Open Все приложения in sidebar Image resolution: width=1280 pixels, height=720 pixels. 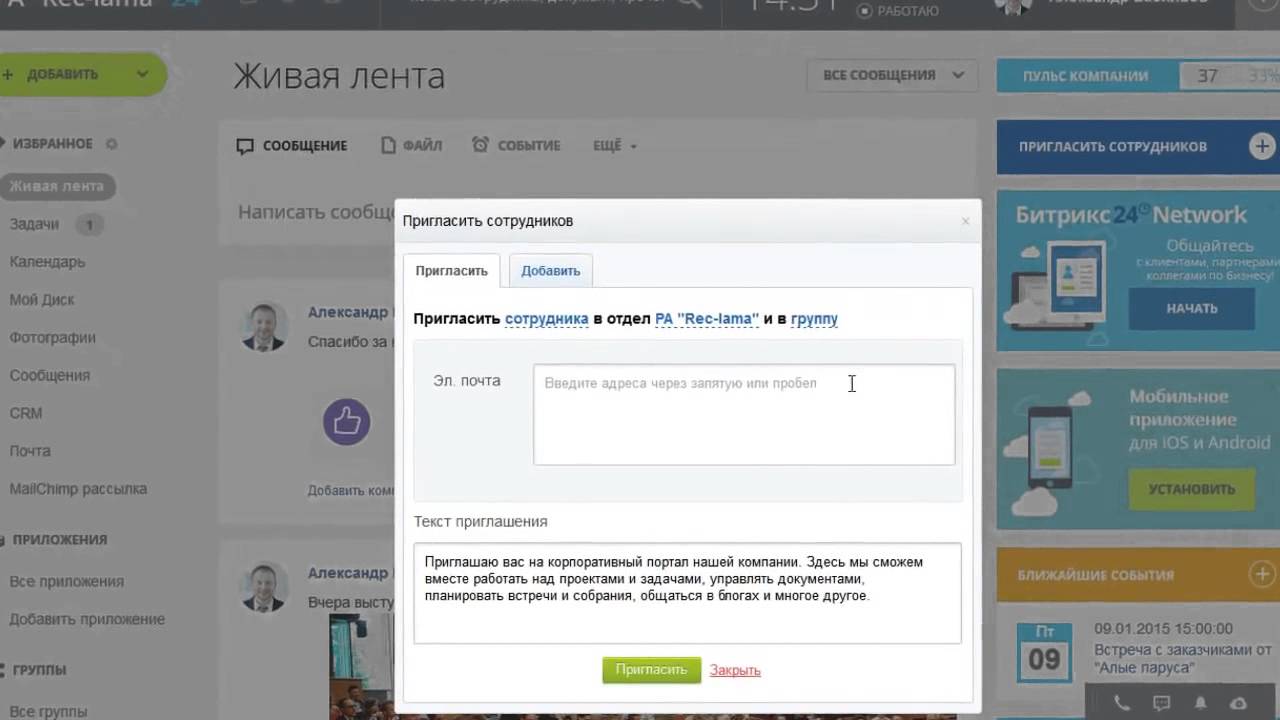[x=67, y=581]
